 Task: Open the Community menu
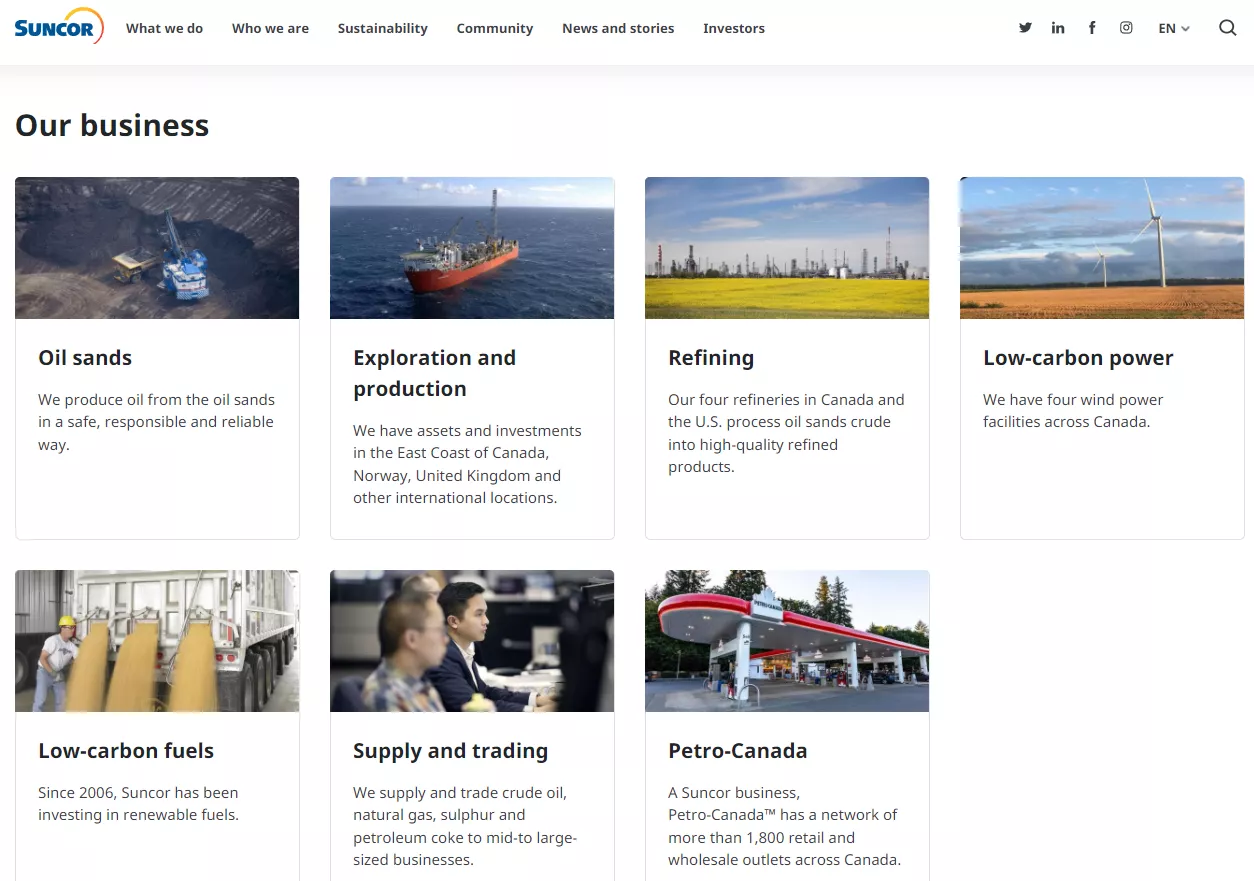(x=495, y=28)
